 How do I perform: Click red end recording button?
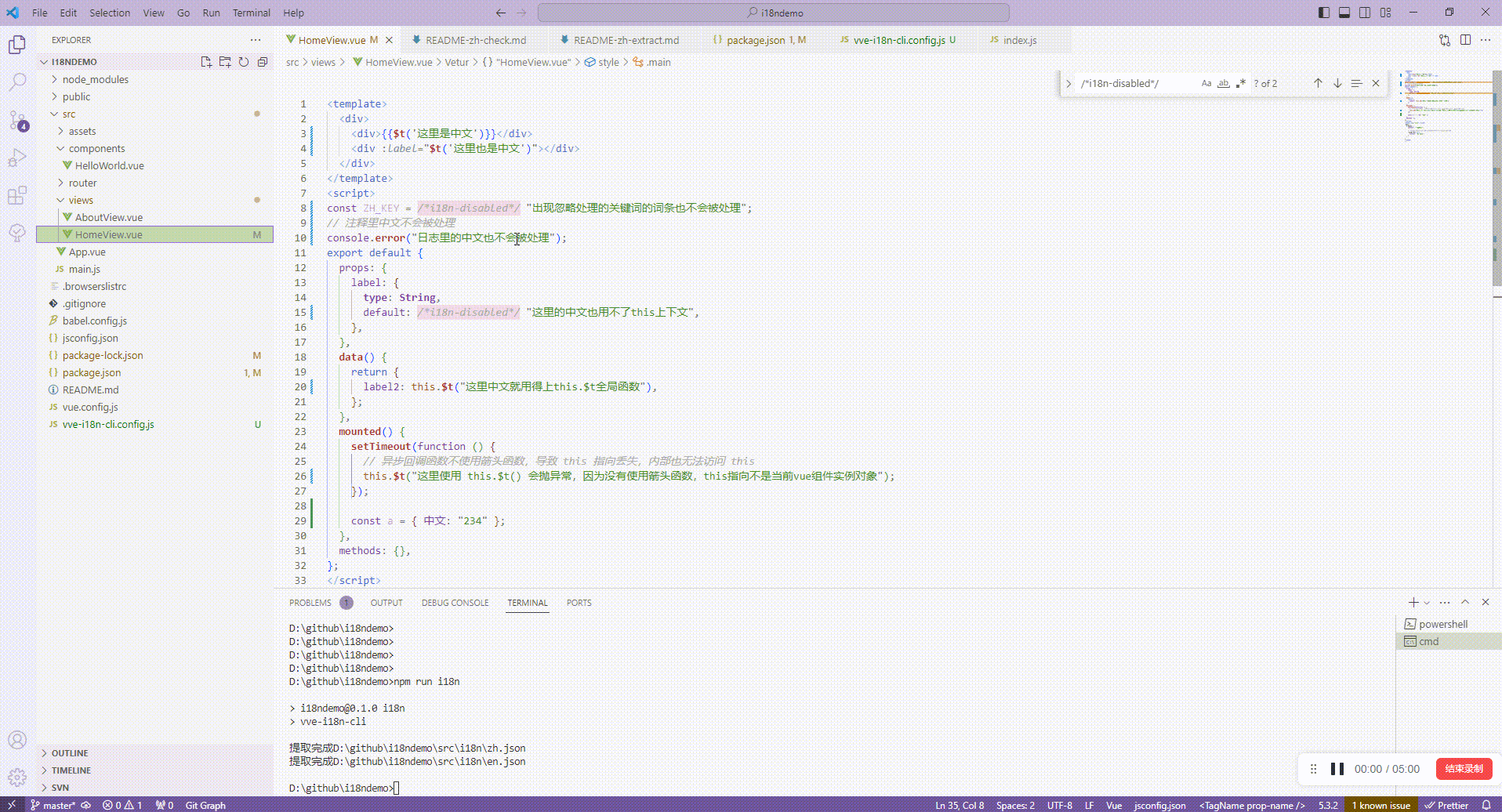tap(1464, 769)
